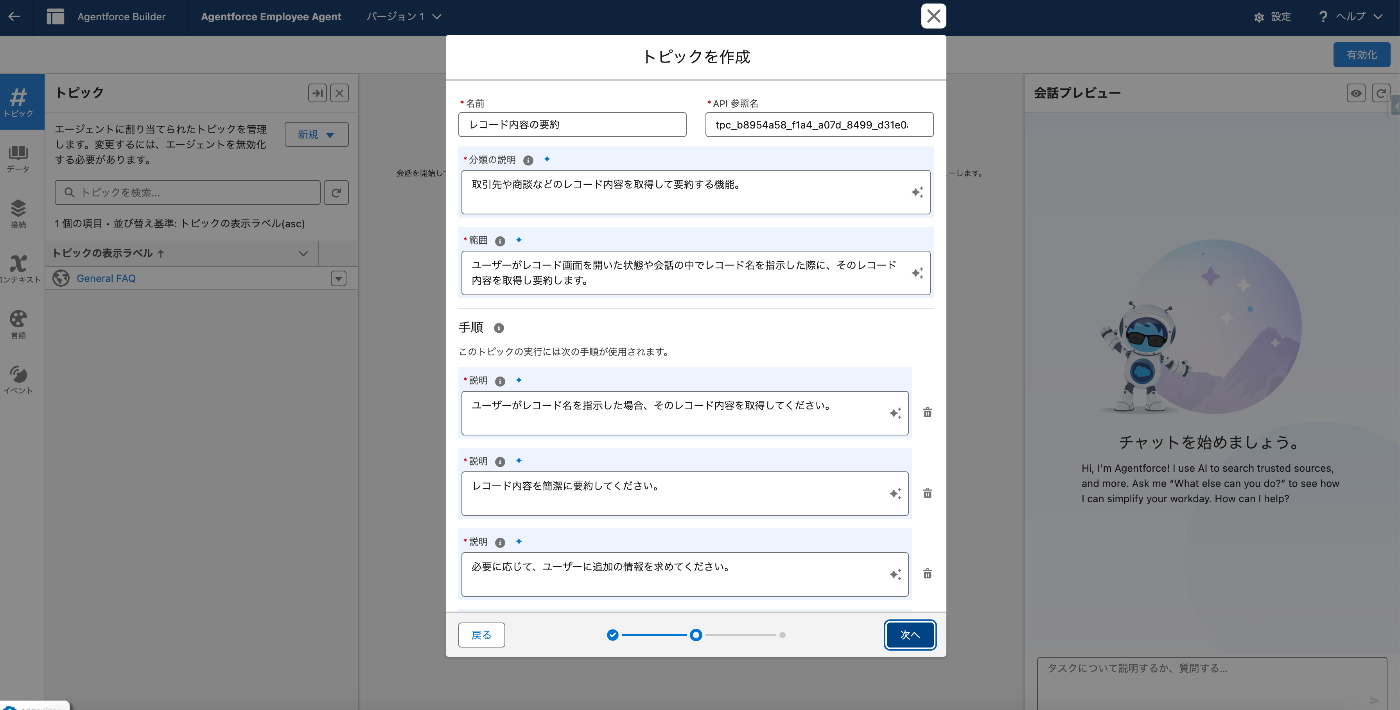Click the Agentforce Builder app icon

(x=55, y=17)
